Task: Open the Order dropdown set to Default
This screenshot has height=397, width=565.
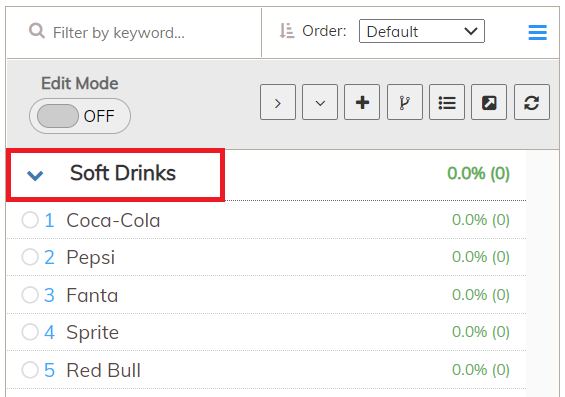Action: click(422, 31)
